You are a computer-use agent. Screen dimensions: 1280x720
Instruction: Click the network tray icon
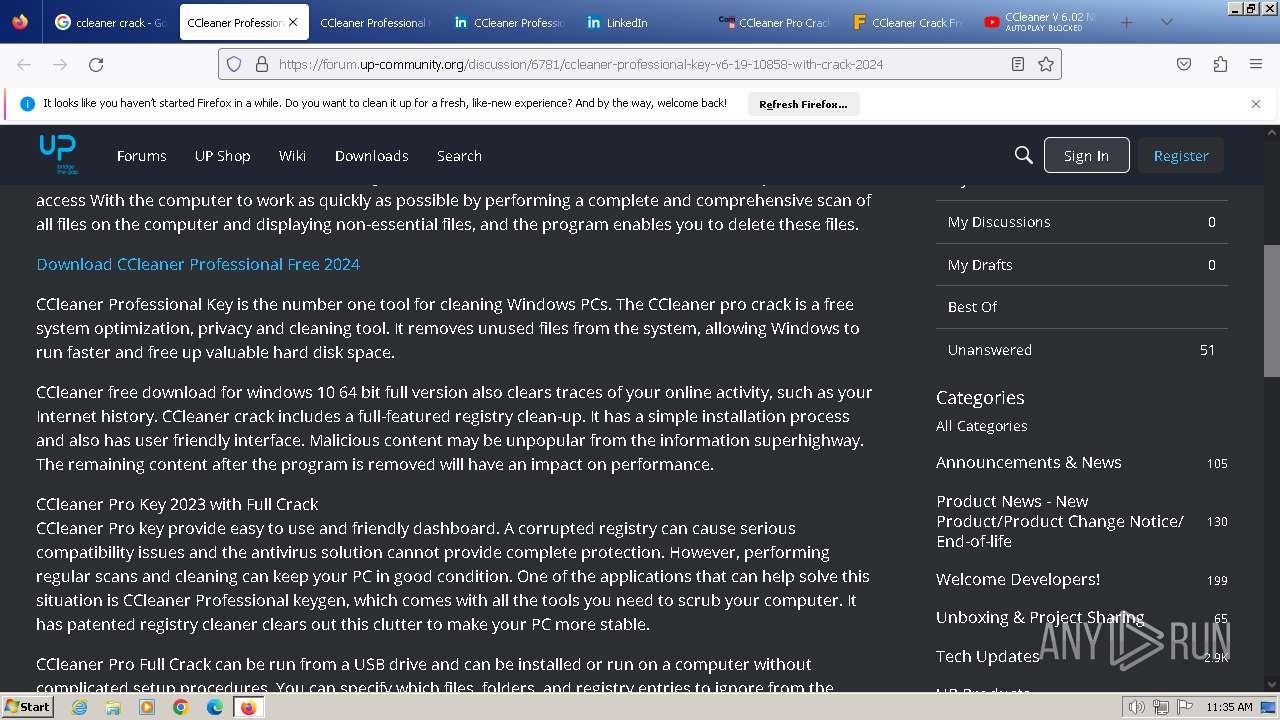point(1161,707)
